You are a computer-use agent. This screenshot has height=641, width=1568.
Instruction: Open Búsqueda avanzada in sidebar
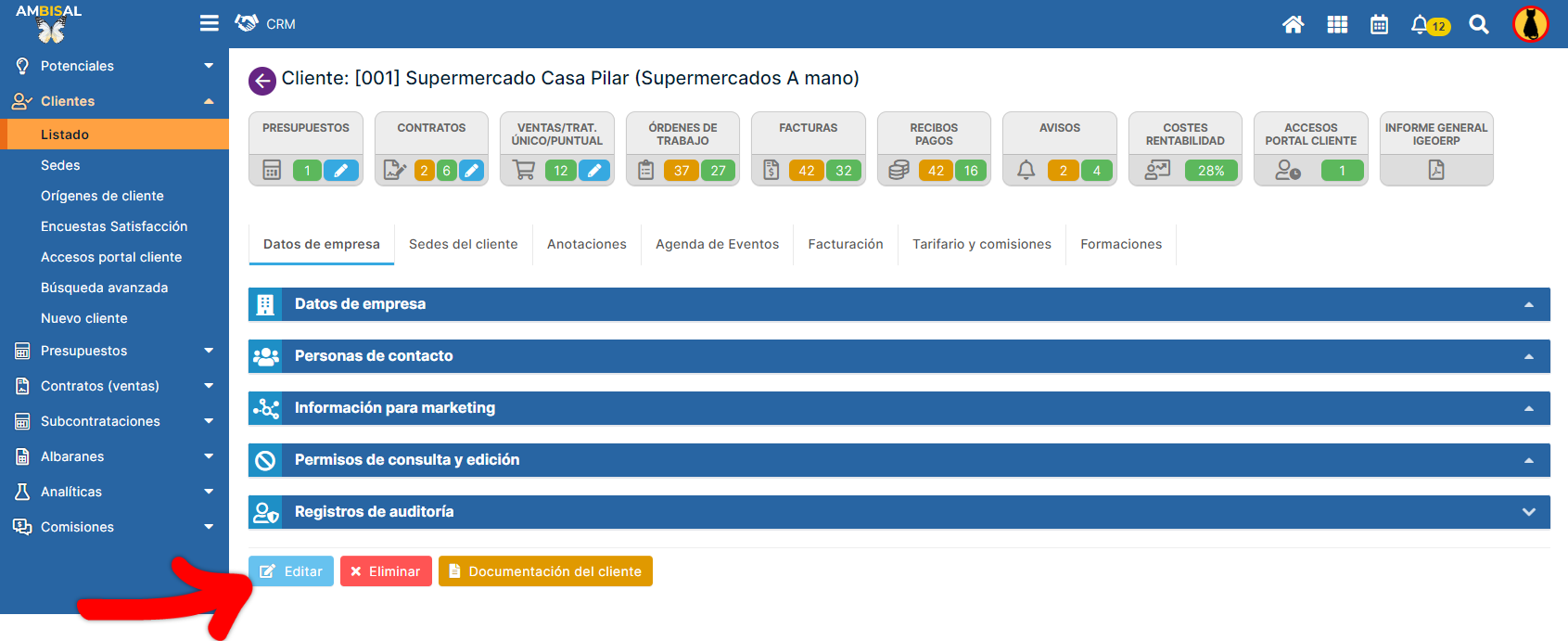(104, 288)
